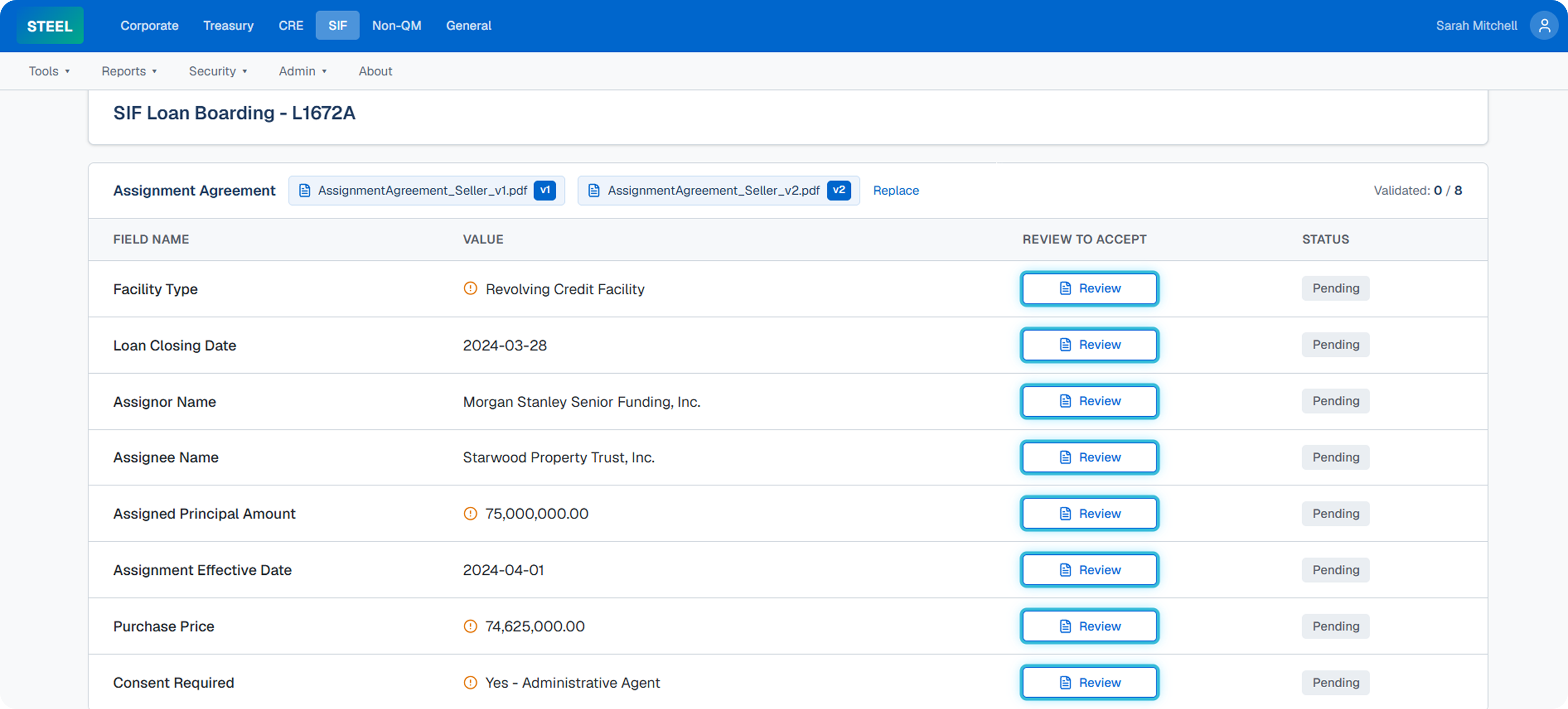Review the Facility Type field

(x=1090, y=289)
